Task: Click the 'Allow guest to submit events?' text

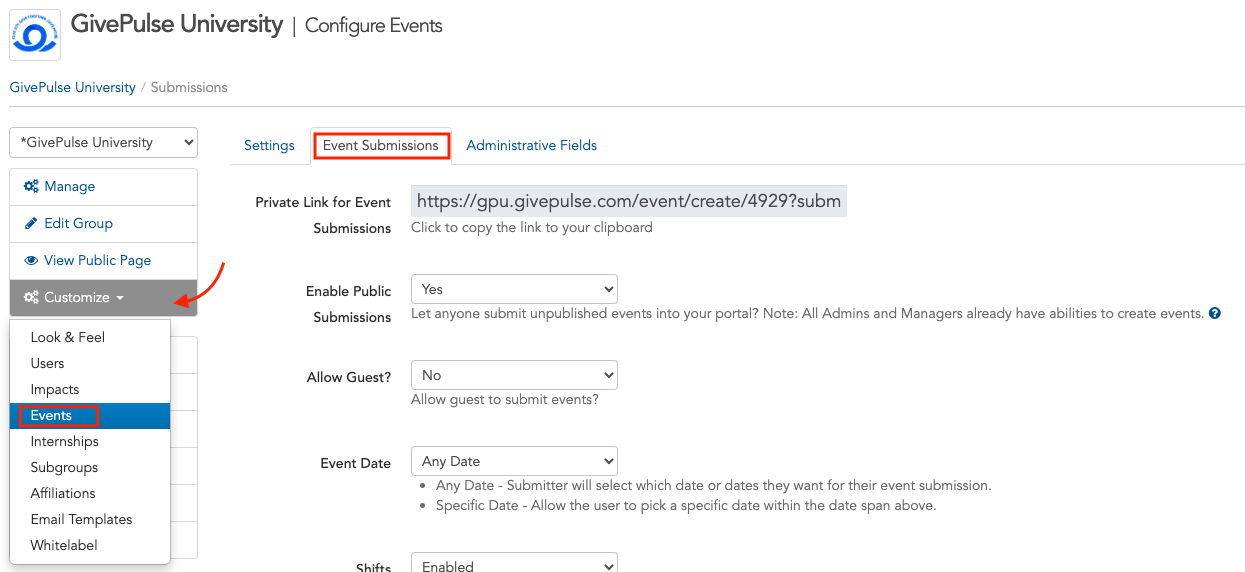Action: tap(505, 400)
